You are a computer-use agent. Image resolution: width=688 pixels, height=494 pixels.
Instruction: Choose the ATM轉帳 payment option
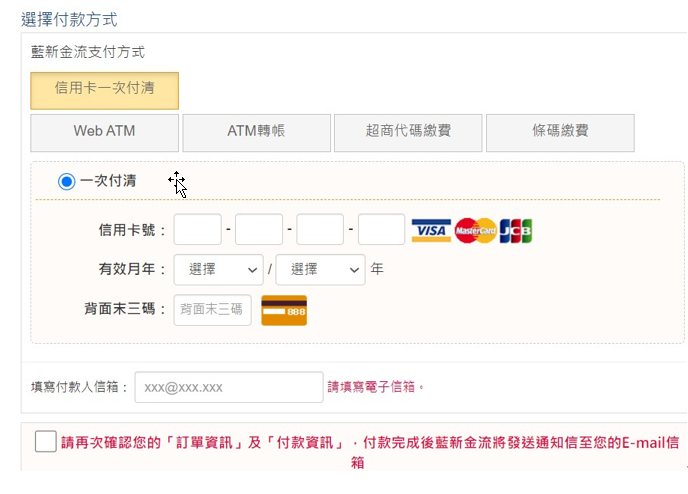[256, 132]
